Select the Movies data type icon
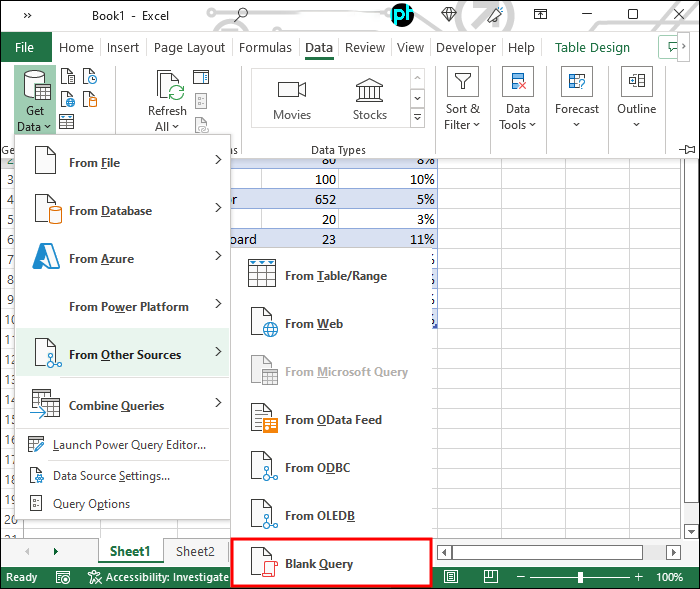Image resolution: width=700 pixels, height=589 pixels. (292, 99)
